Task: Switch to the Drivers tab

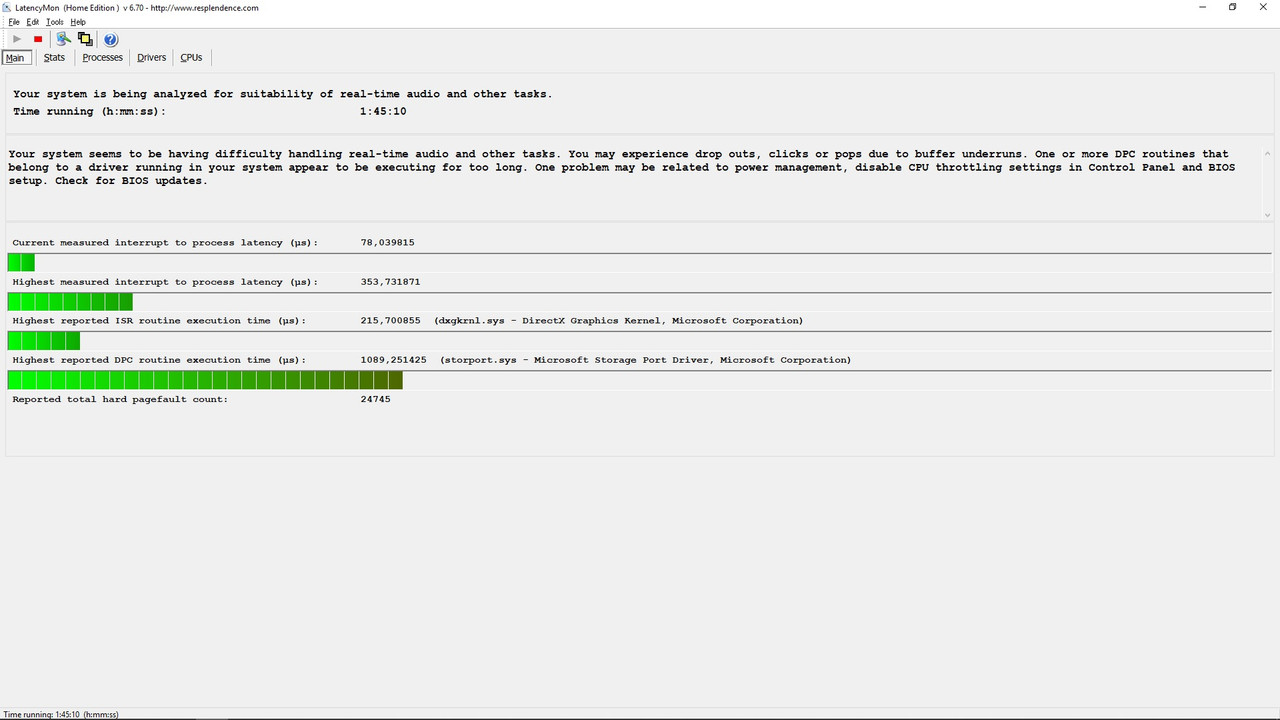Action: point(151,57)
